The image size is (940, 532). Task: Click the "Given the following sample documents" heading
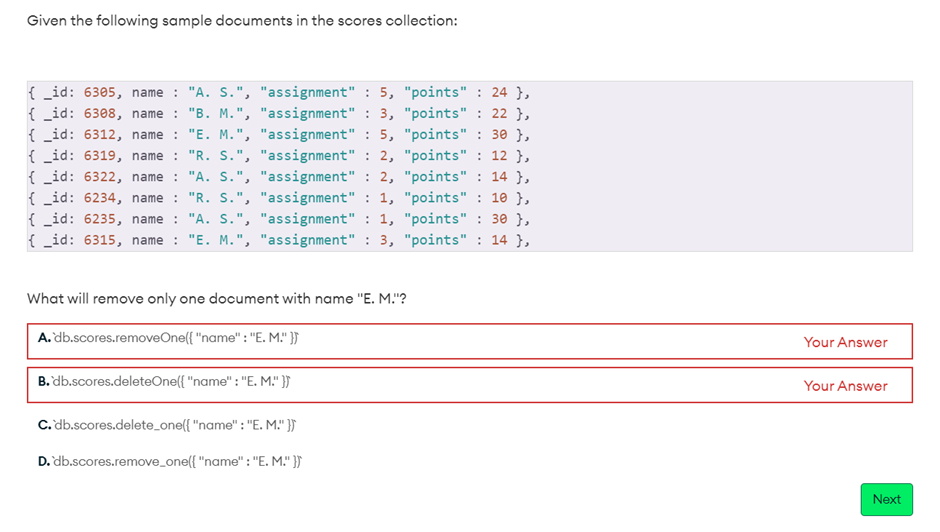[x=242, y=21]
